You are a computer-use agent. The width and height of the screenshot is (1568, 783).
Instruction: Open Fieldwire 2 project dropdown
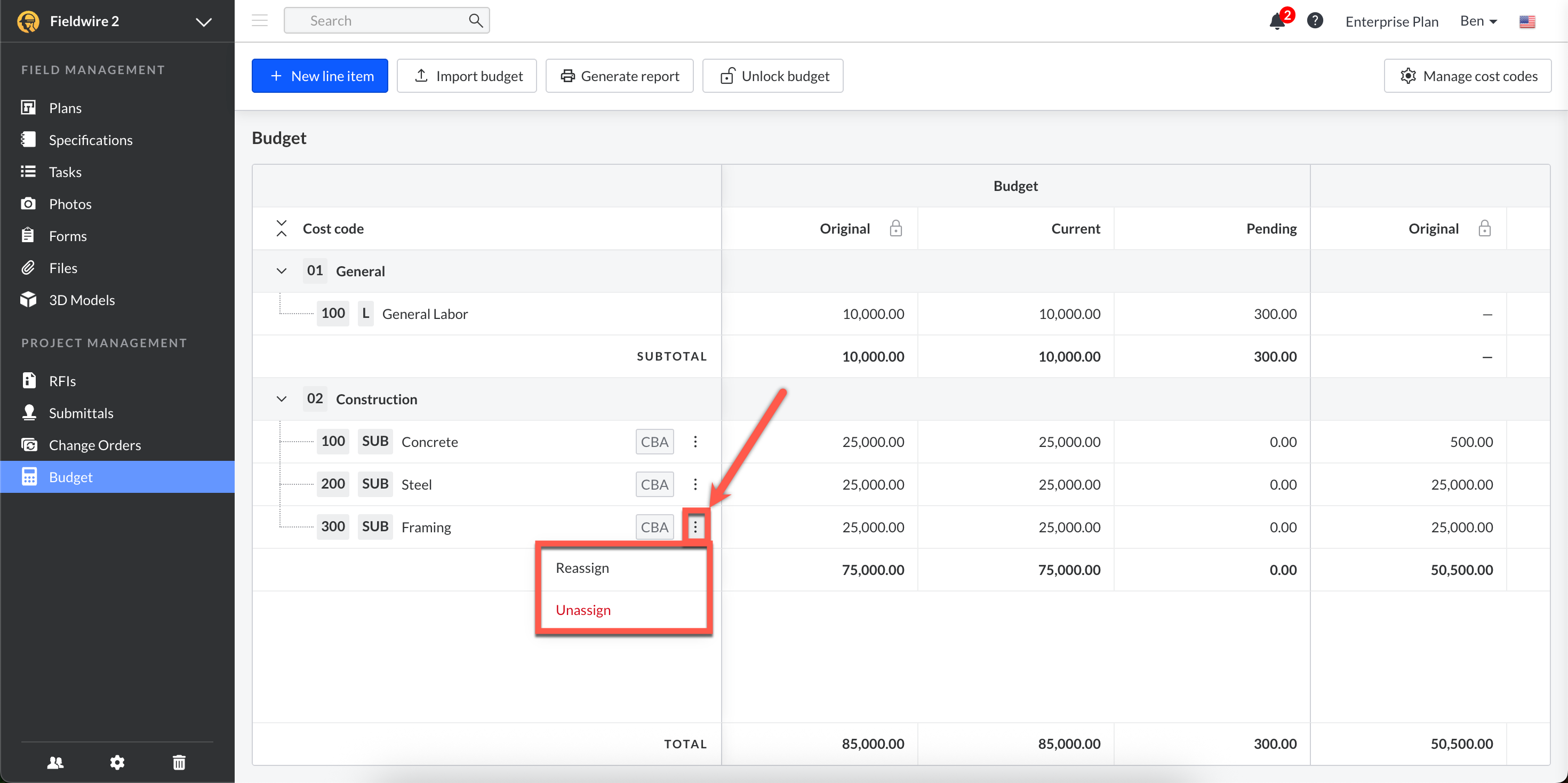coord(203,22)
